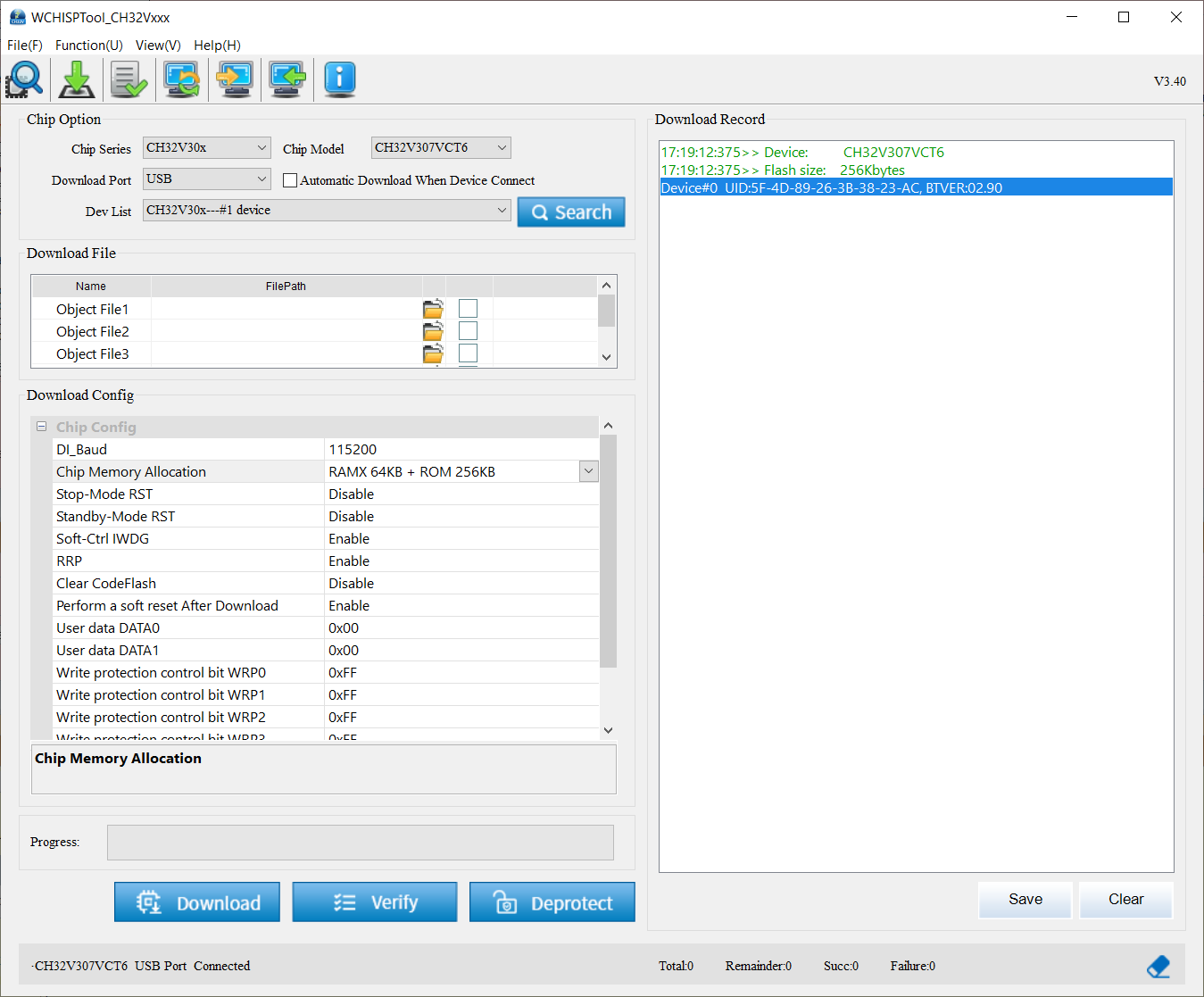Open the Chip Memory Allocation dropdown arrow
1204x997 pixels.
click(x=588, y=471)
